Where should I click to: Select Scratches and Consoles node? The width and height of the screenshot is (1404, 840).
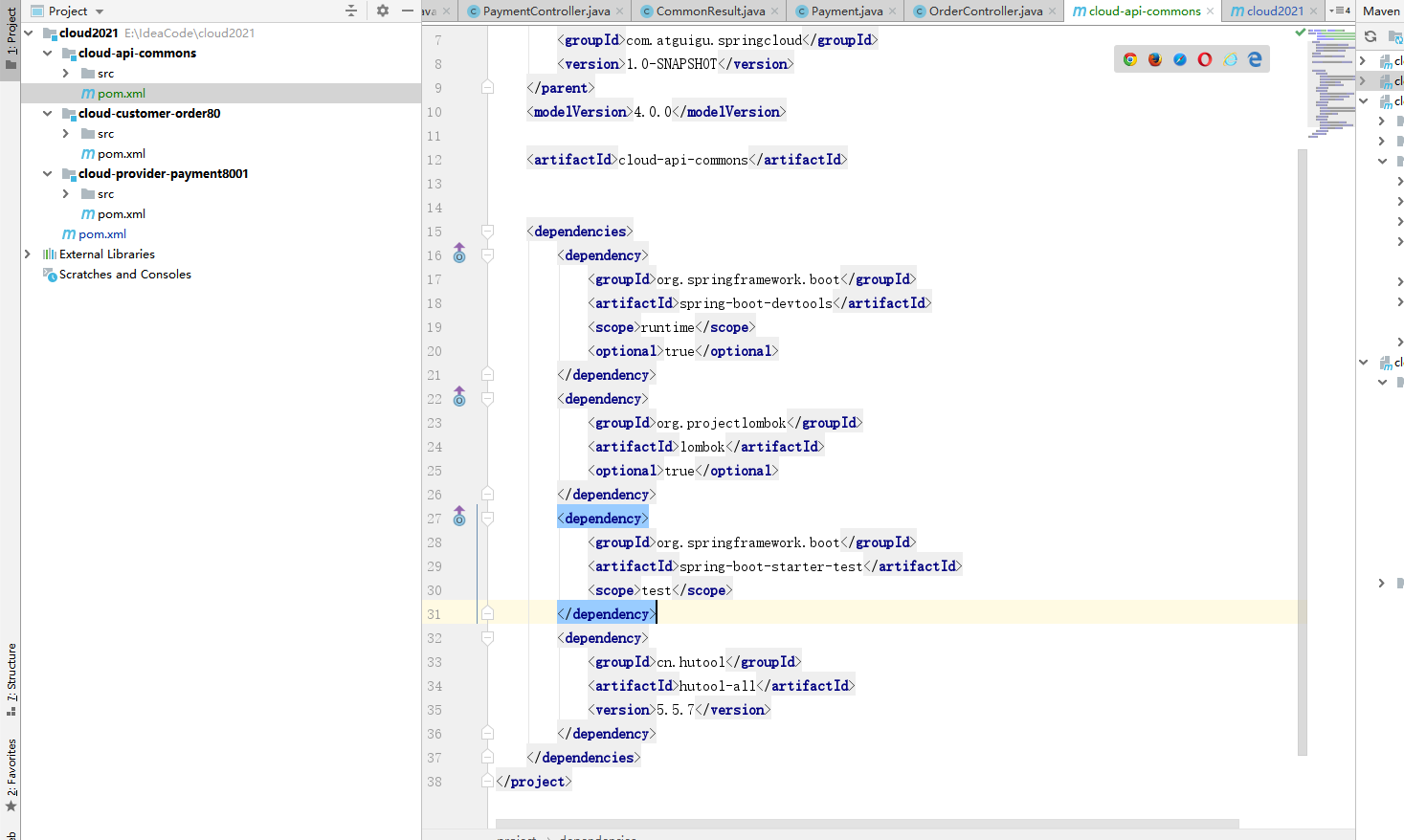pos(124,274)
